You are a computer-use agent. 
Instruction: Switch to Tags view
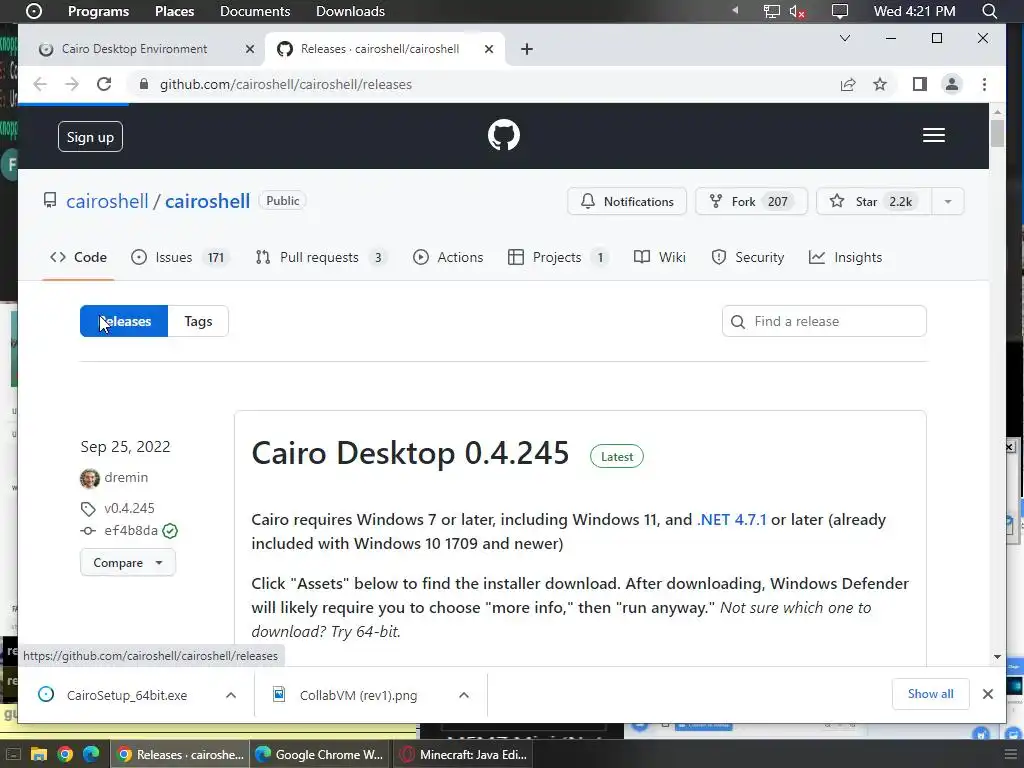tap(198, 321)
